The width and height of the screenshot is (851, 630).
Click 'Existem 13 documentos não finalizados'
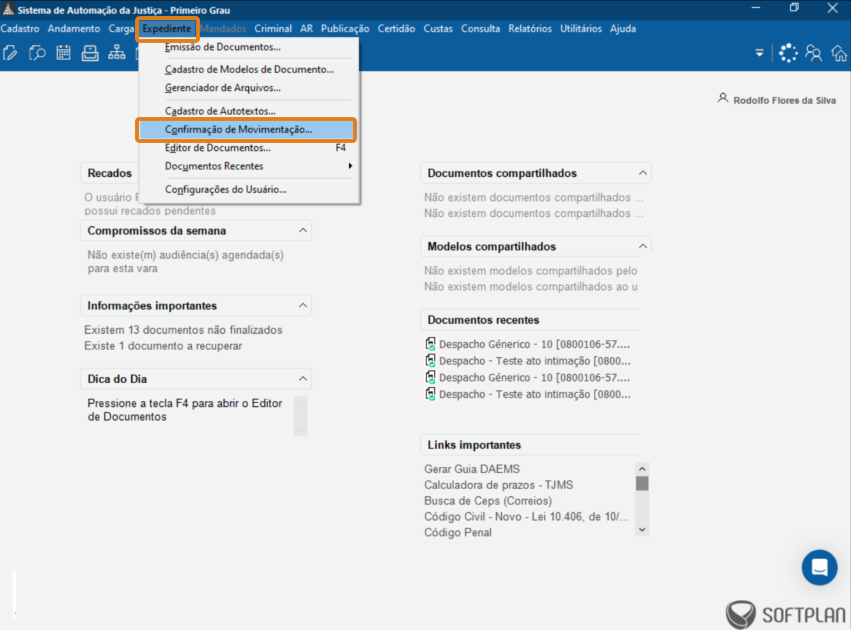click(183, 330)
